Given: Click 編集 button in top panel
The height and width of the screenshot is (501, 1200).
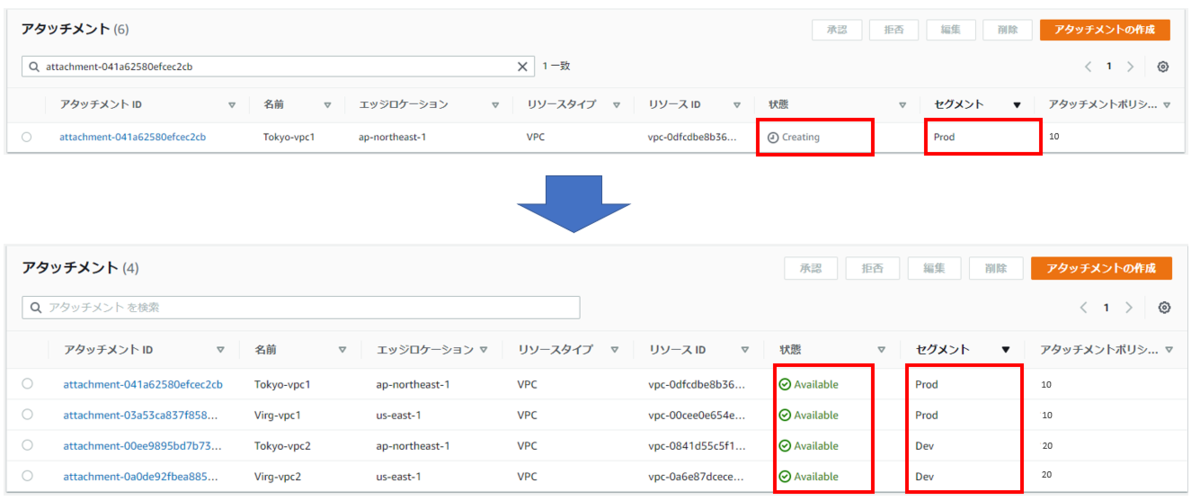Looking at the screenshot, I should click(x=951, y=30).
